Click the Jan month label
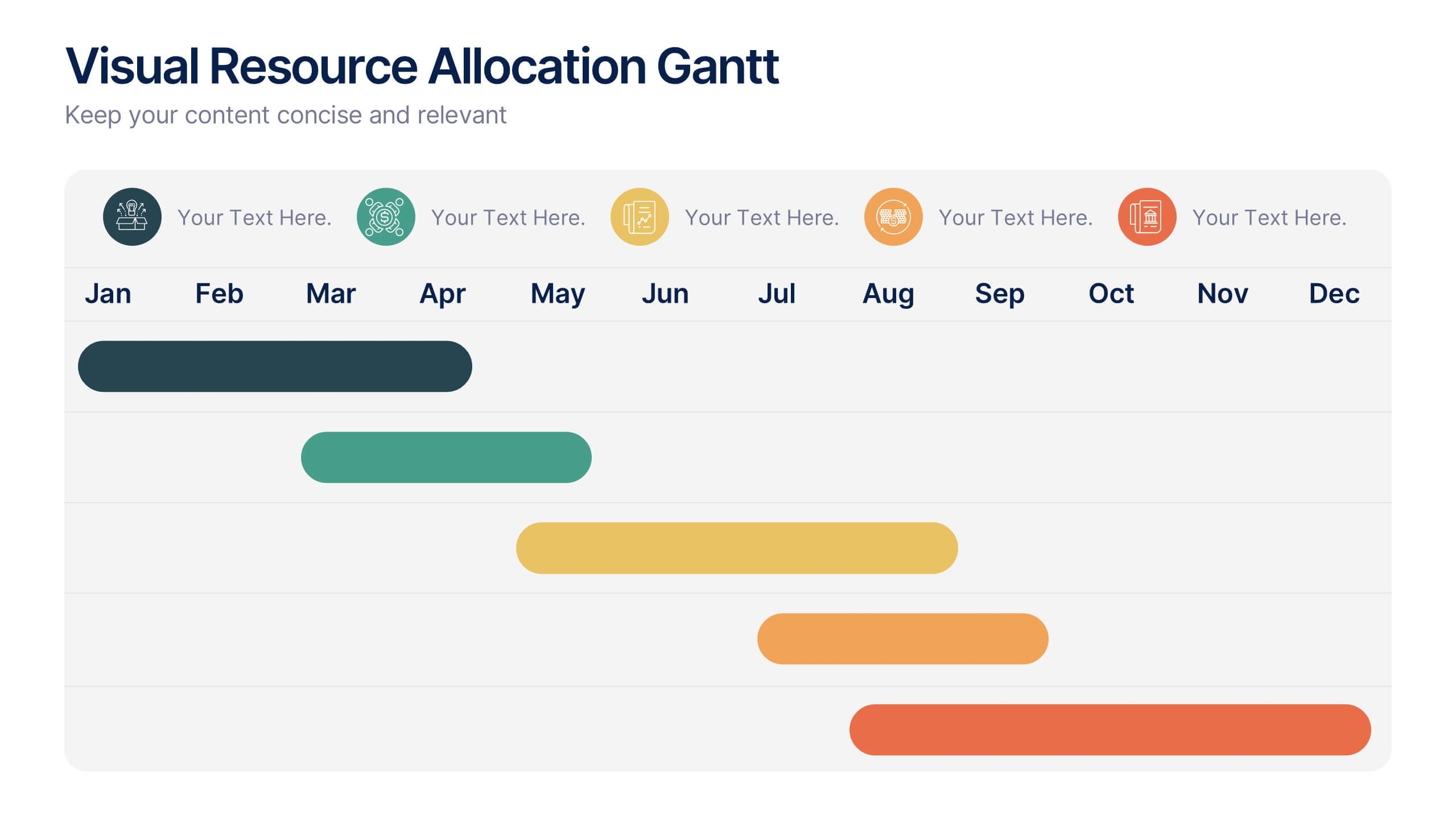Image resolution: width=1456 pixels, height=819 pixels. [x=108, y=293]
